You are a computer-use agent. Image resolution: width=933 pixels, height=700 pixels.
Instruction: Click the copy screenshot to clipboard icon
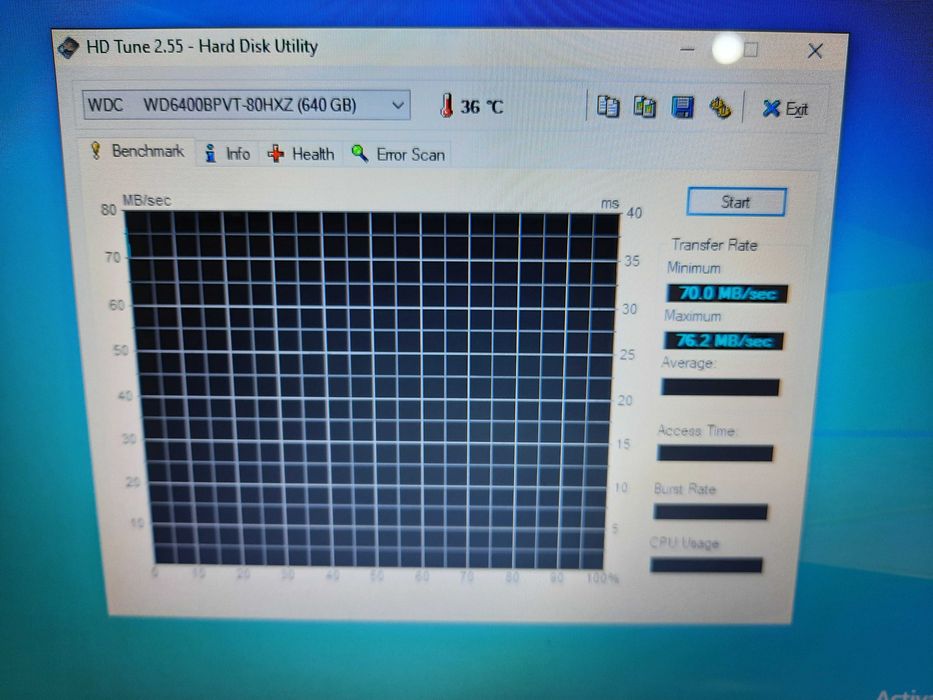(644, 108)
